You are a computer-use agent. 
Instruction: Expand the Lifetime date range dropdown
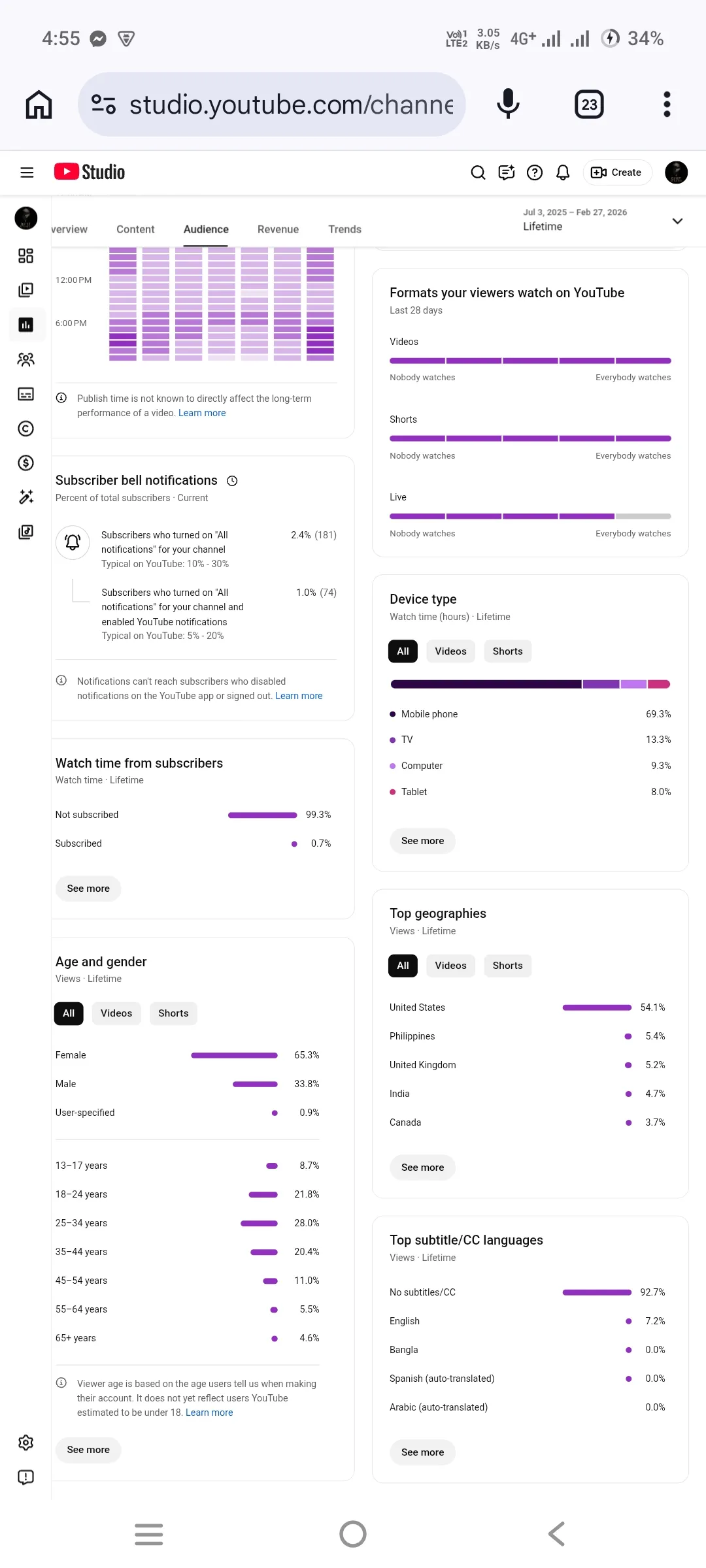603,220
